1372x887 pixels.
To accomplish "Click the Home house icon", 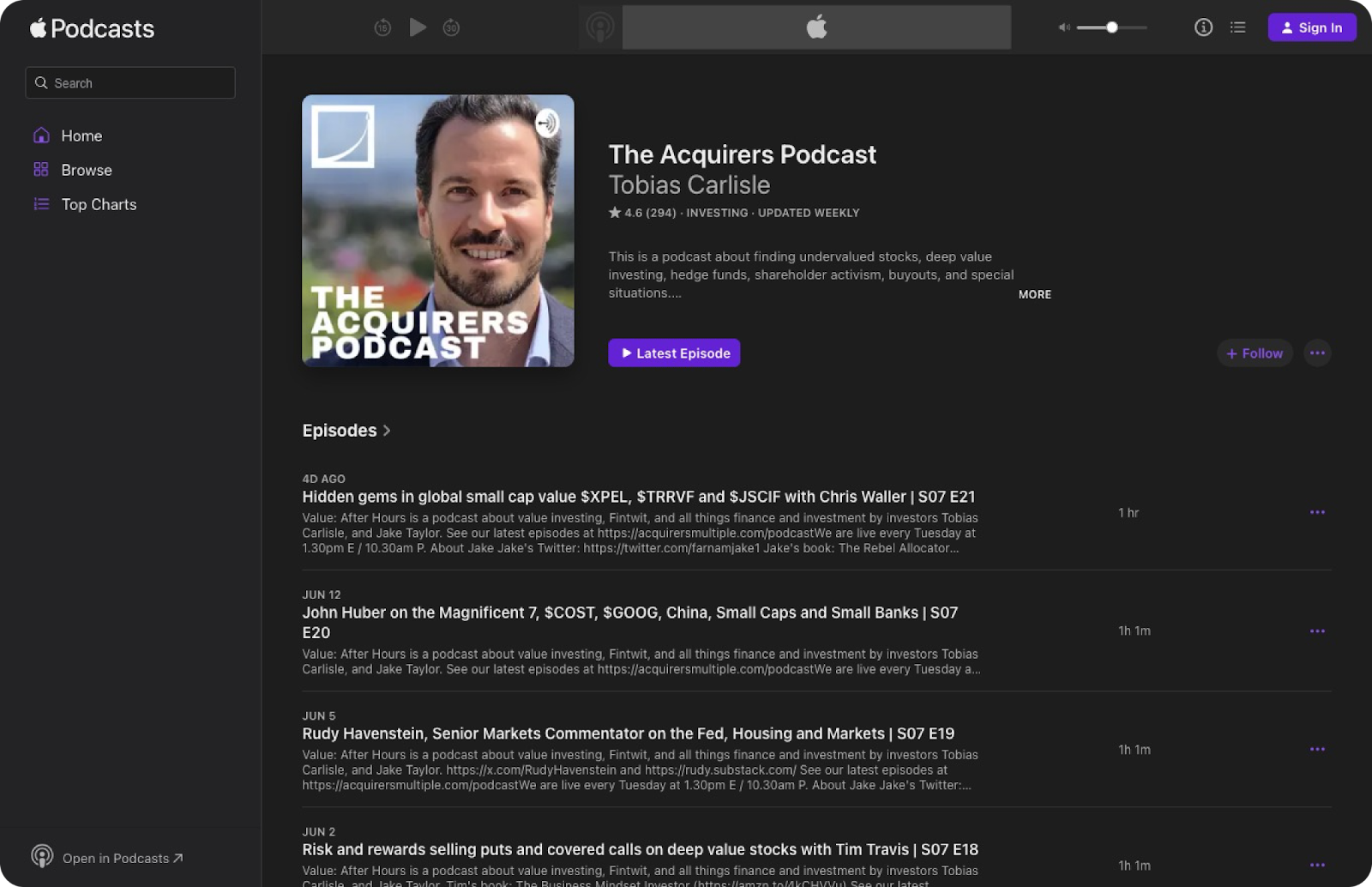I will (x=41, y=136).
